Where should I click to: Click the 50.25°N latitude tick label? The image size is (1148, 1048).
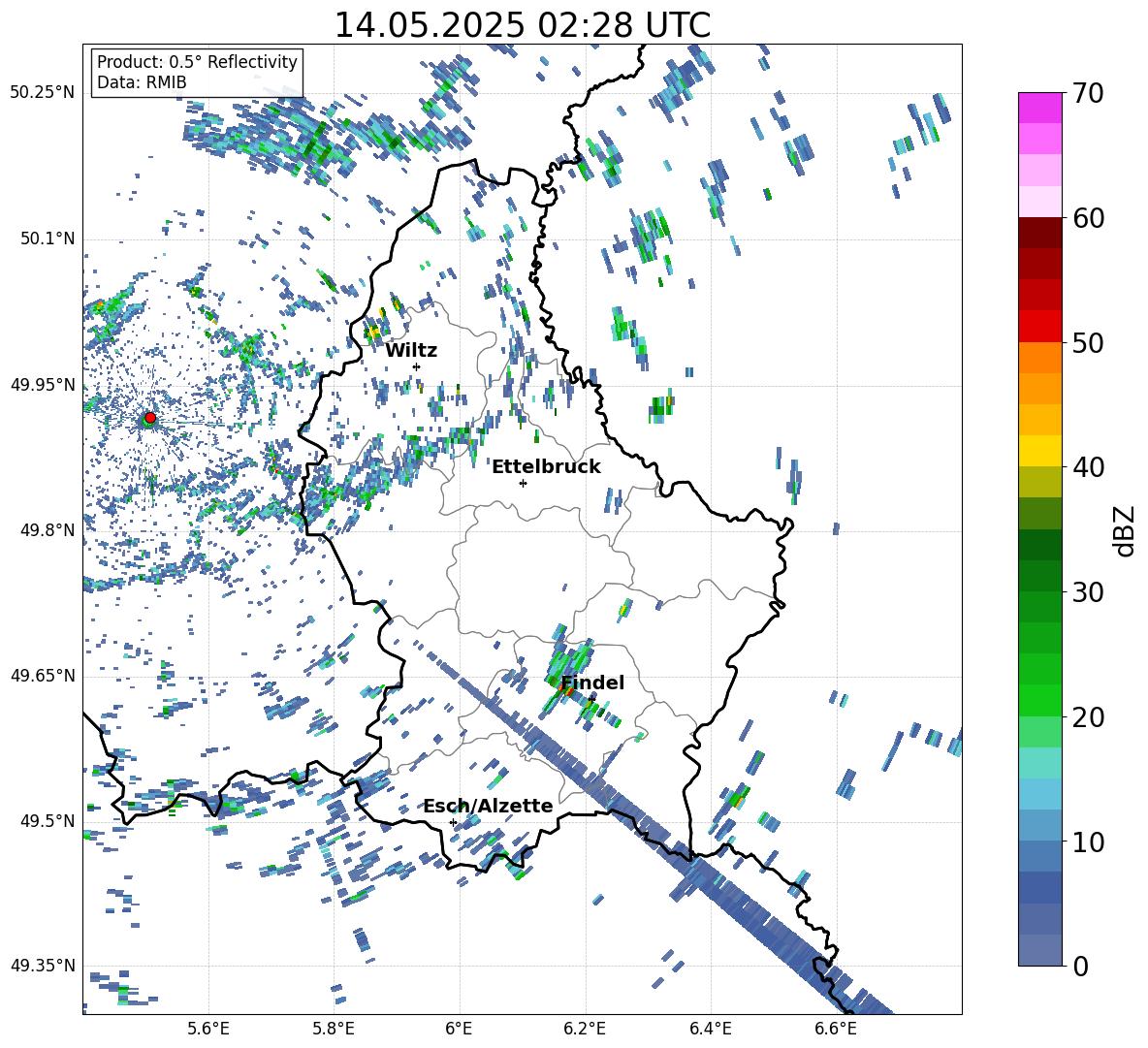pyautogui.click(x=43, y=93)
